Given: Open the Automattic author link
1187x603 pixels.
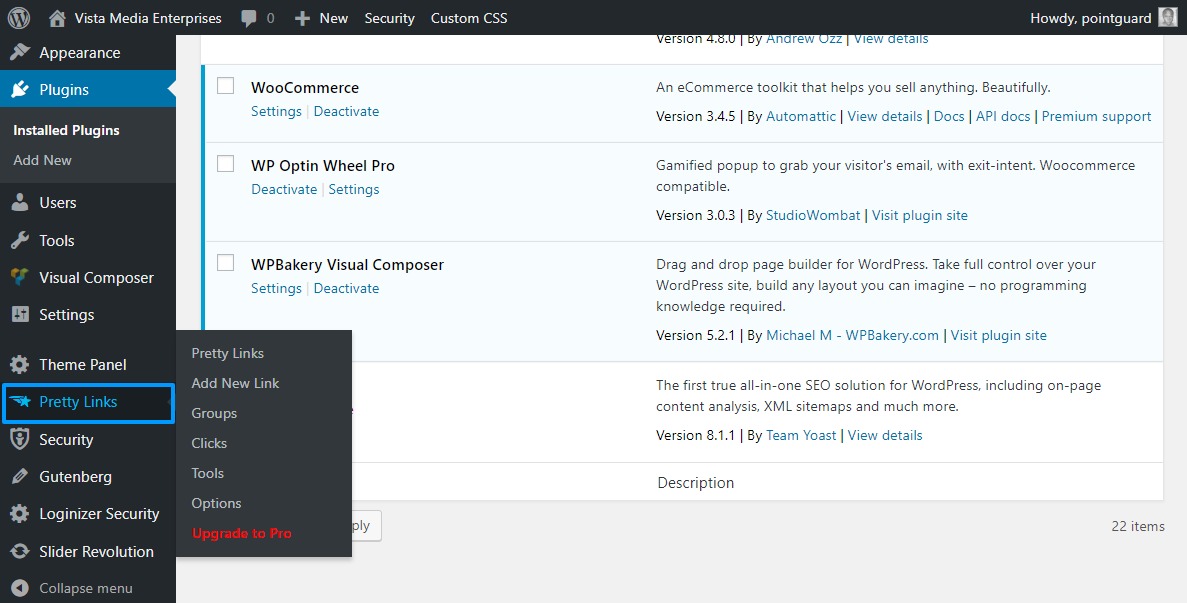Looking at the screenshot, I should 801,117.
